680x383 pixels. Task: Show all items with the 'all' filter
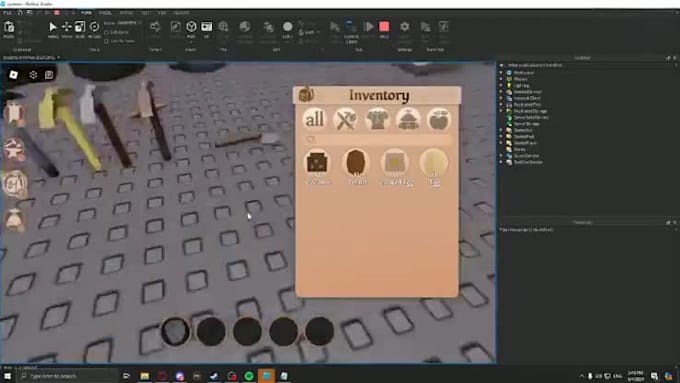[x=314, y=119]
